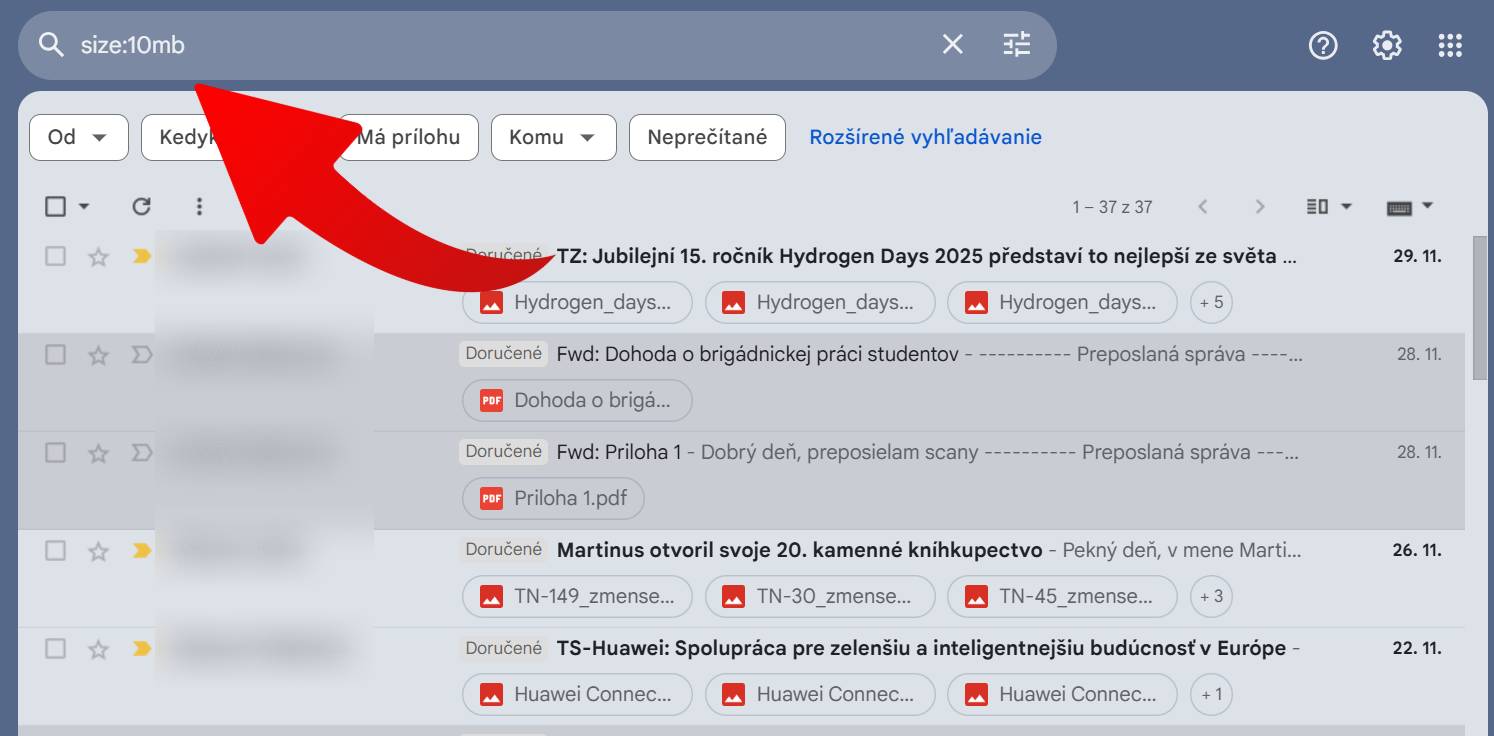Open the TN-149_zmense image attachment
The height and width of the screenshot is (736, 1494).
577,596
